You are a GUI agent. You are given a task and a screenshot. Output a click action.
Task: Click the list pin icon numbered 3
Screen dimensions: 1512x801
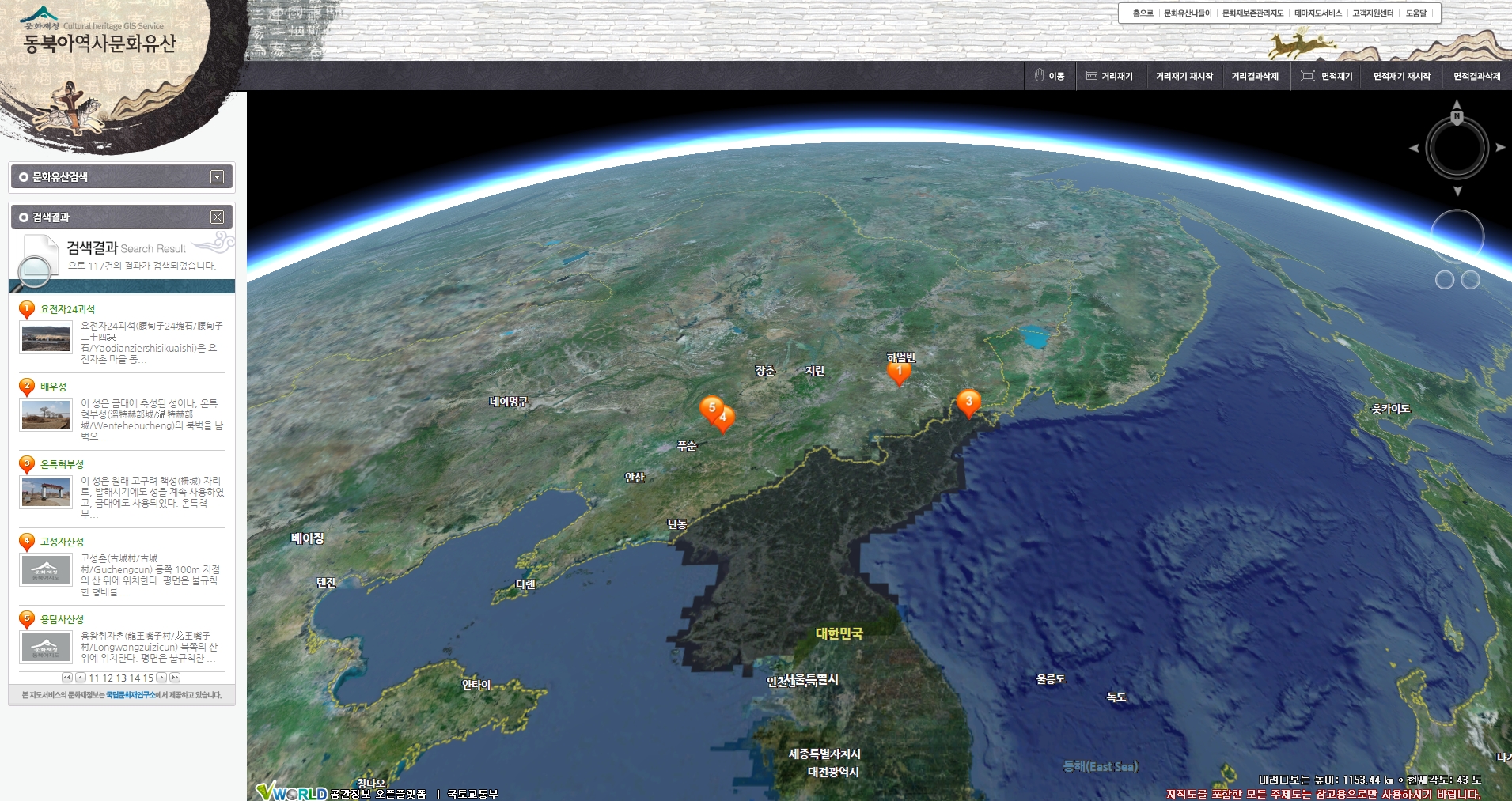[x=27, y=465]
